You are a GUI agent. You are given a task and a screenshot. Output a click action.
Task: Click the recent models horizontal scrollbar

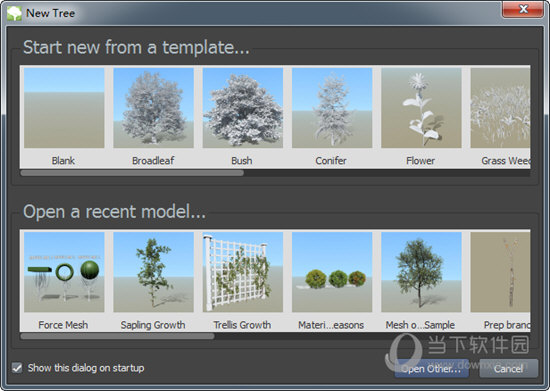tap(117, 336)
